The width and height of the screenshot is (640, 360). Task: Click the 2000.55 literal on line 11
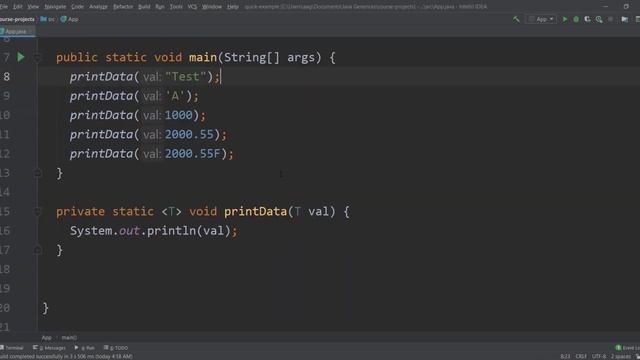click(189, 134)
